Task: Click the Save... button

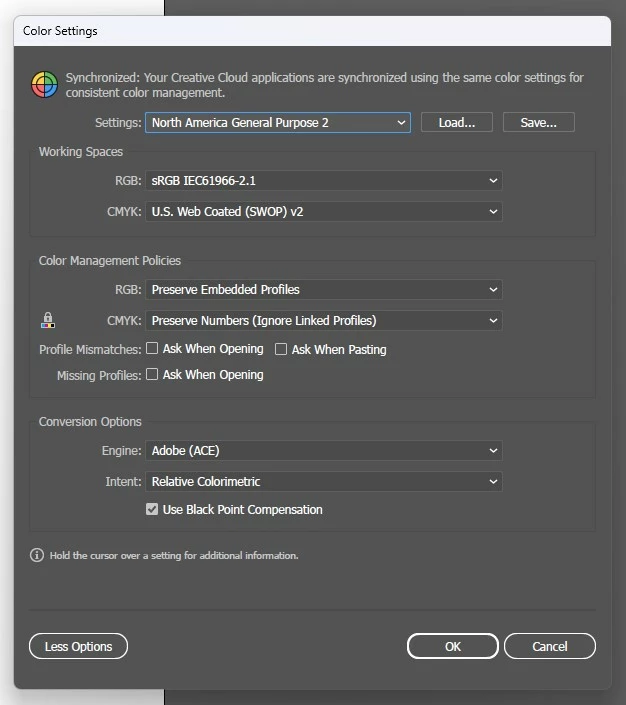Action: click(538, 122)
